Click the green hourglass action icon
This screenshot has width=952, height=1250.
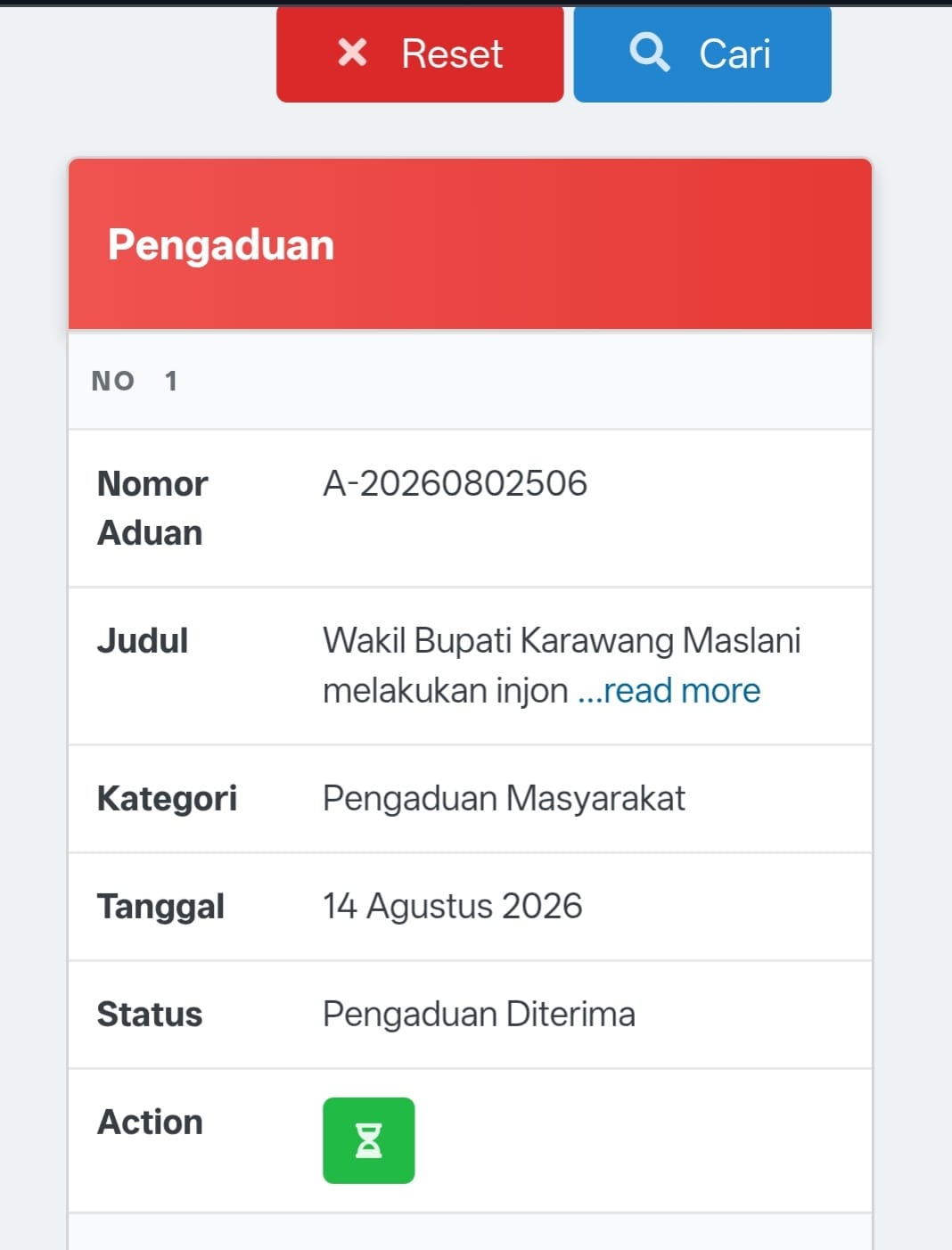coord(368,1140)
